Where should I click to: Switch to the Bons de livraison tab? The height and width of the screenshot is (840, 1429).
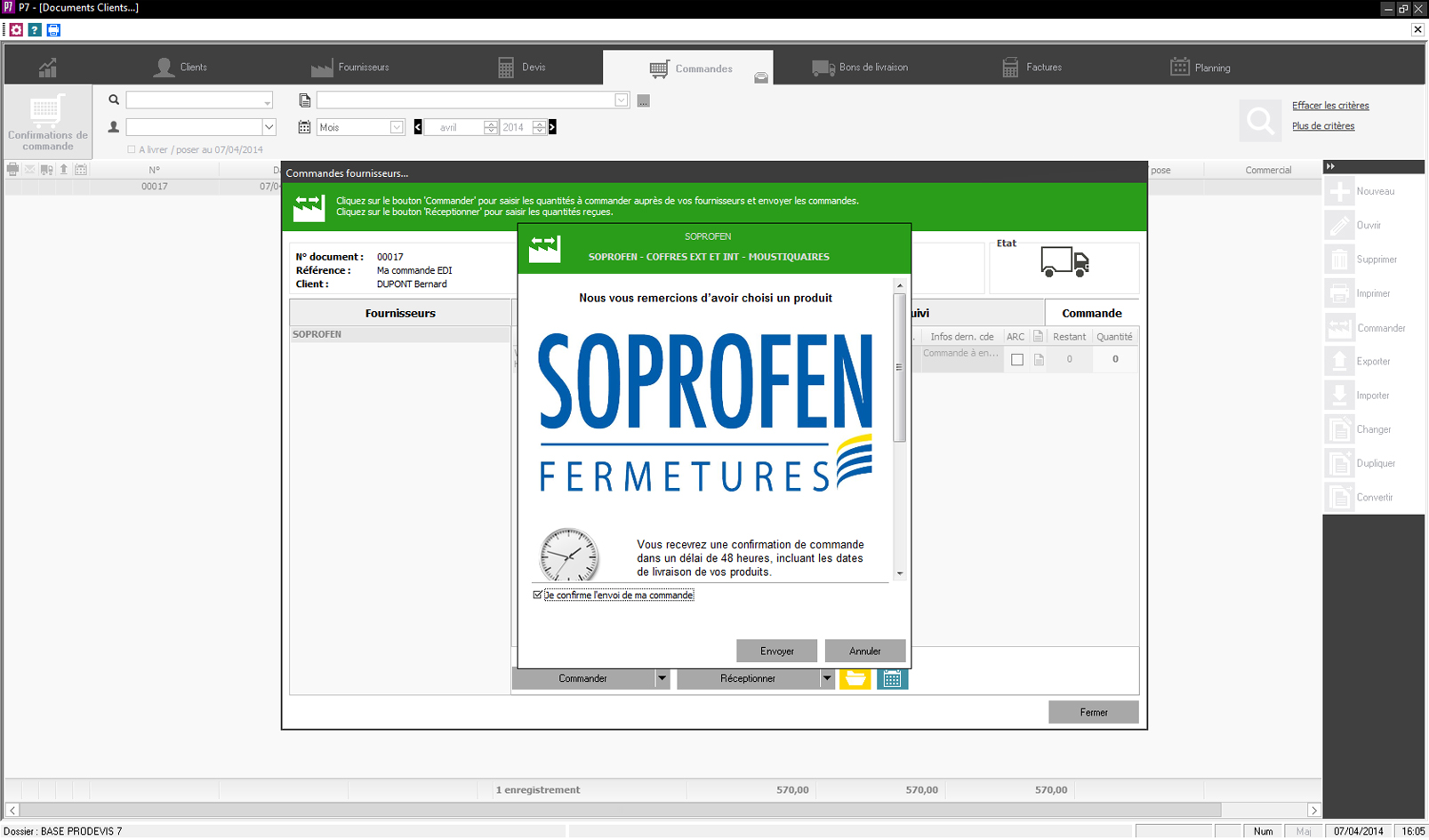[860, 68]
